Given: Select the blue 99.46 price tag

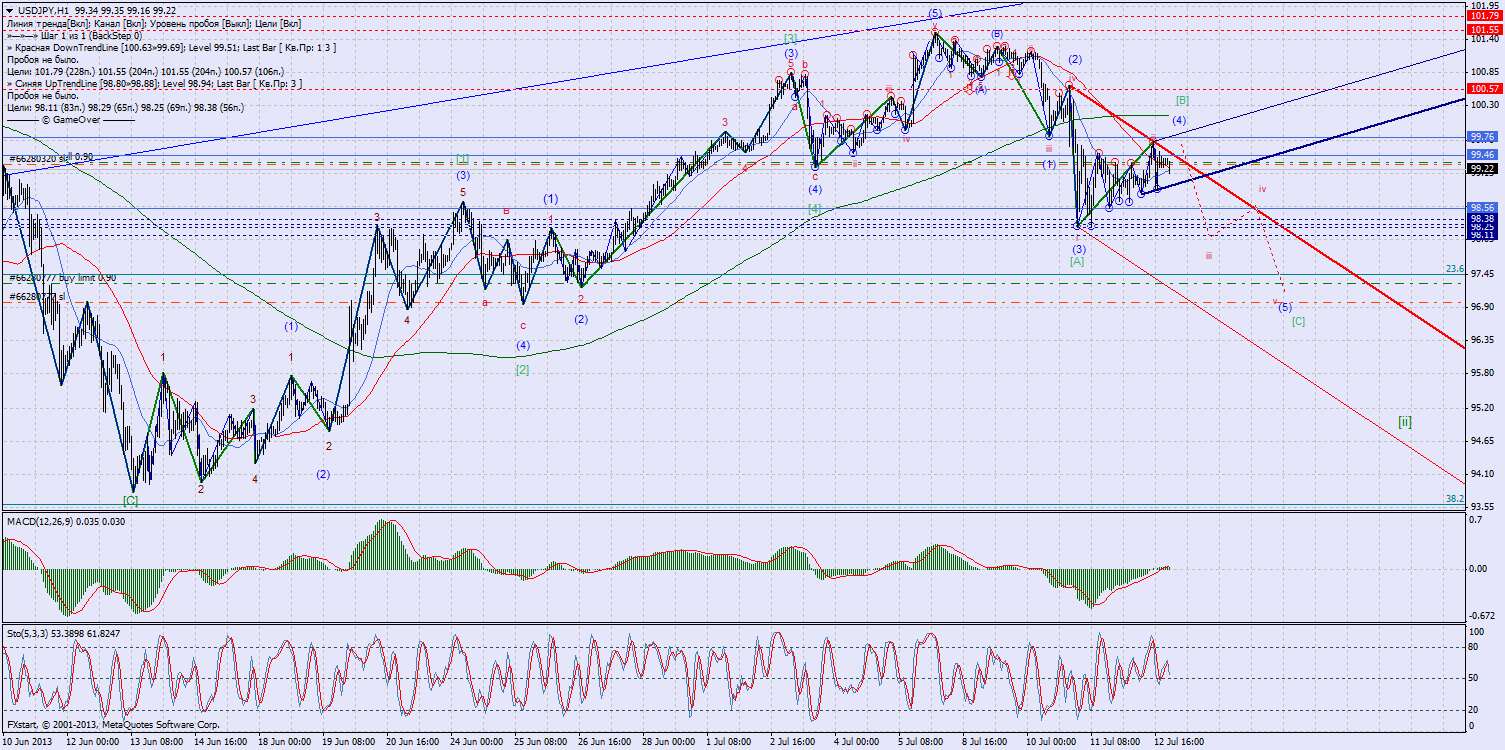Looking at the screenshot, I should click(1481, 155).
